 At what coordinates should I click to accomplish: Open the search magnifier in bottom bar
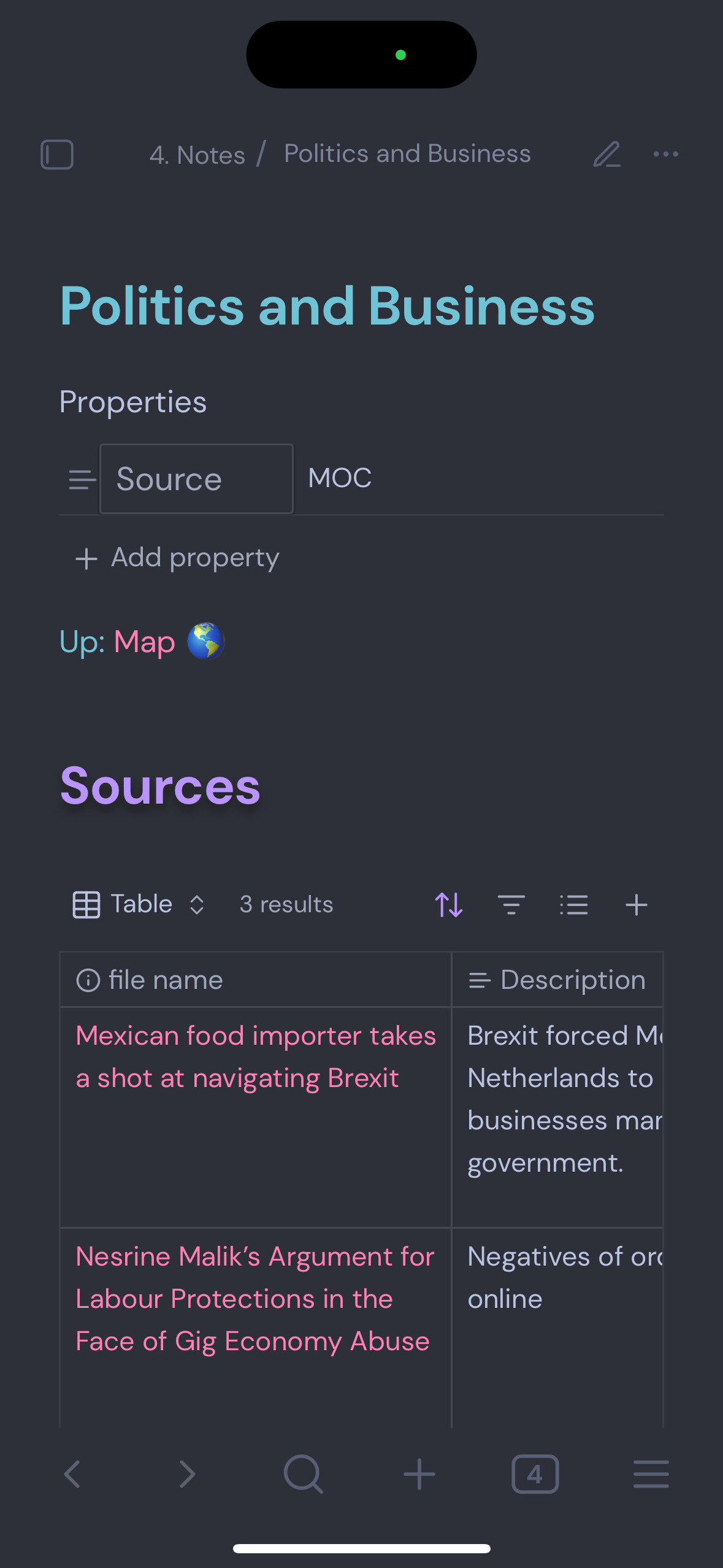[303, 1474]
